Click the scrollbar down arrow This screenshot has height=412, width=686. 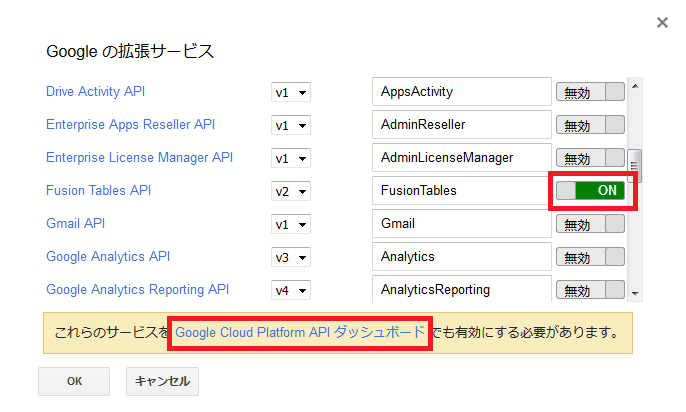tap(635, 293)
